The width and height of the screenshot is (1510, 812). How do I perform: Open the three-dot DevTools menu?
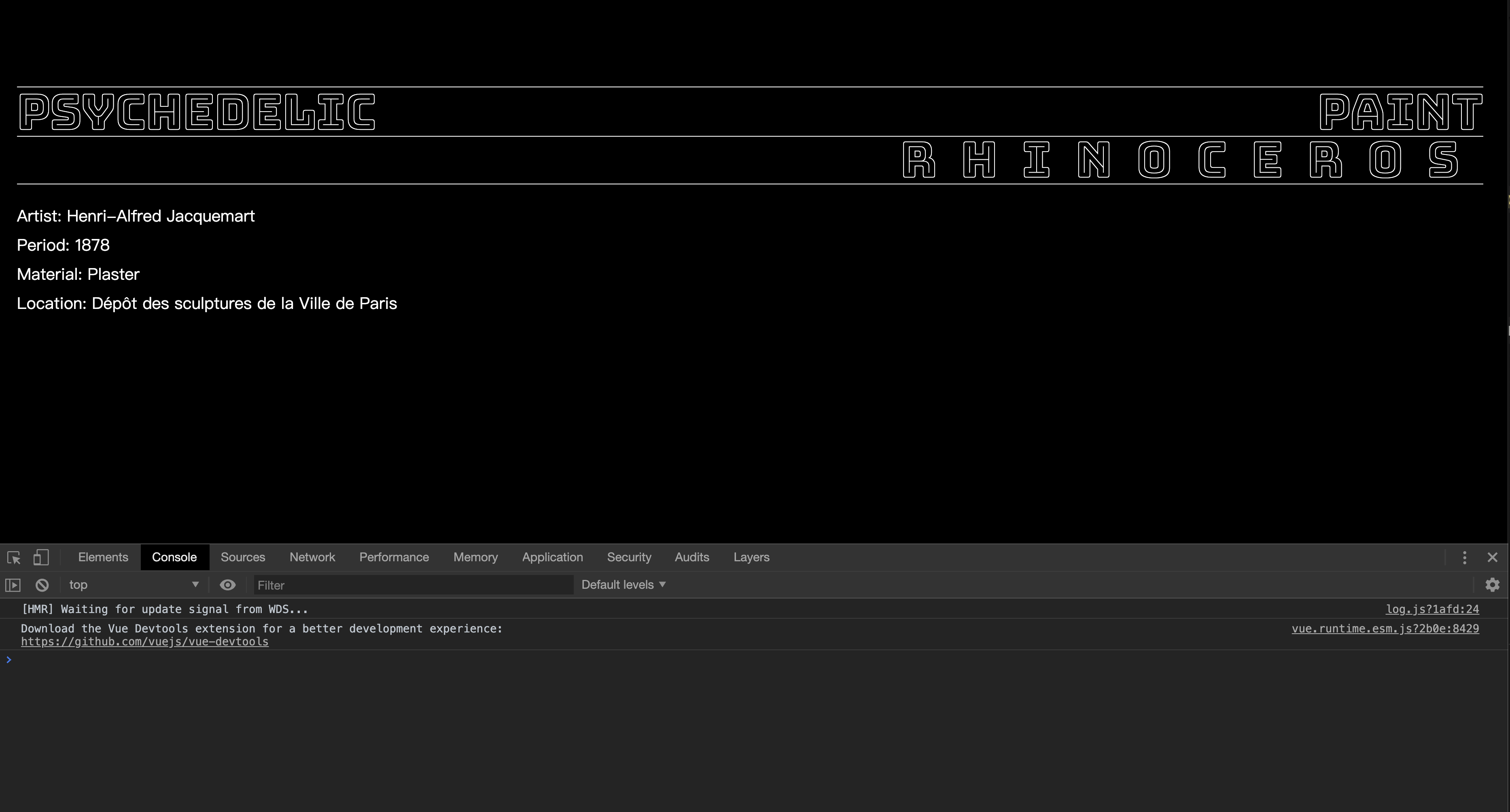coord(1464,557)
